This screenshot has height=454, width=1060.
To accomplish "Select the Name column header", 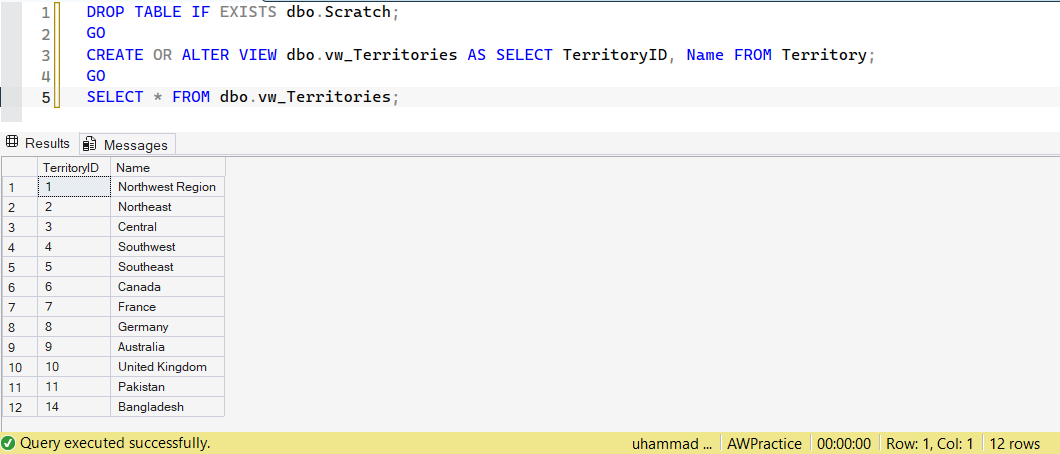I will (x=168, y=168).
